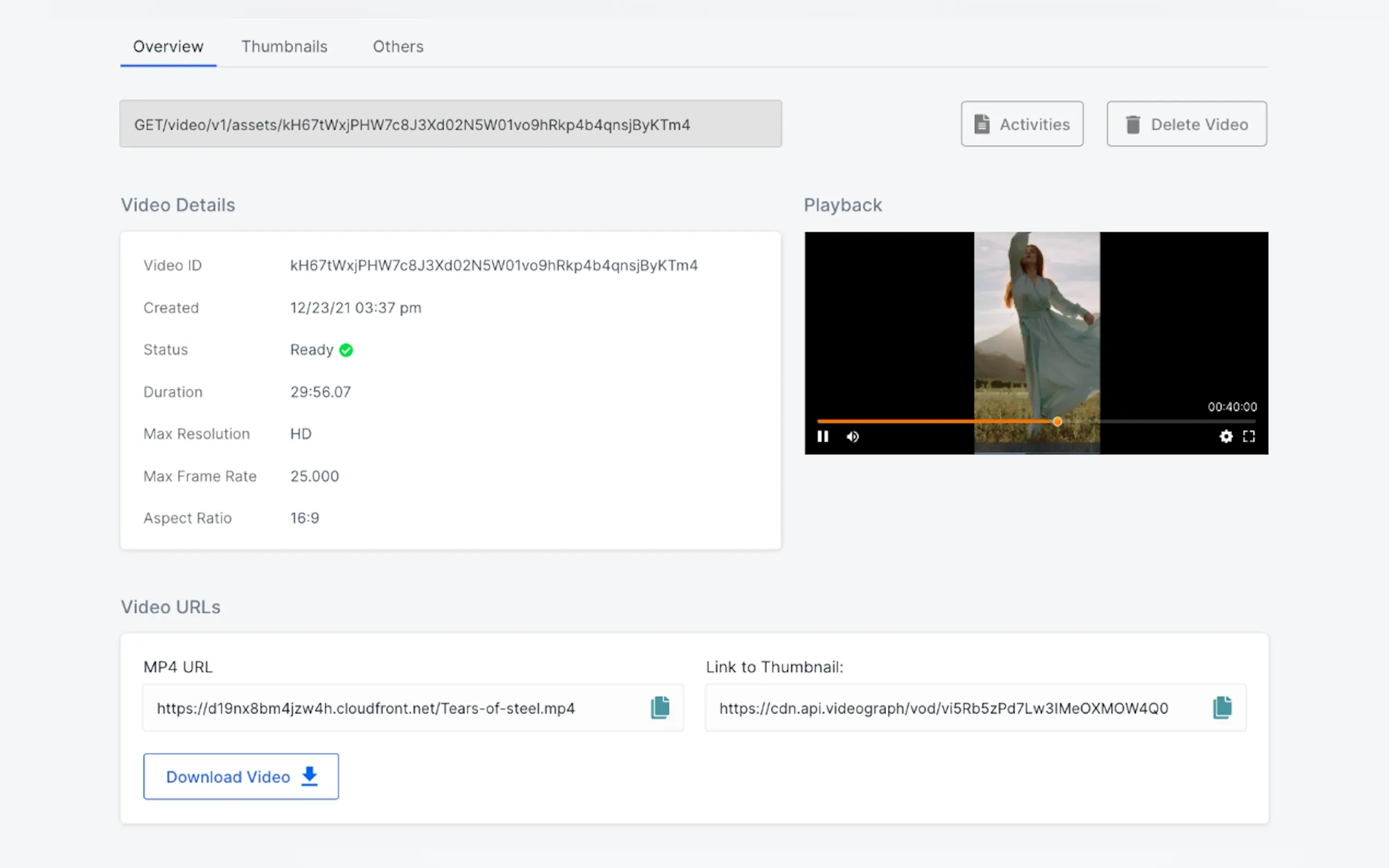Click the Download Video button

(x=241, y=776)
